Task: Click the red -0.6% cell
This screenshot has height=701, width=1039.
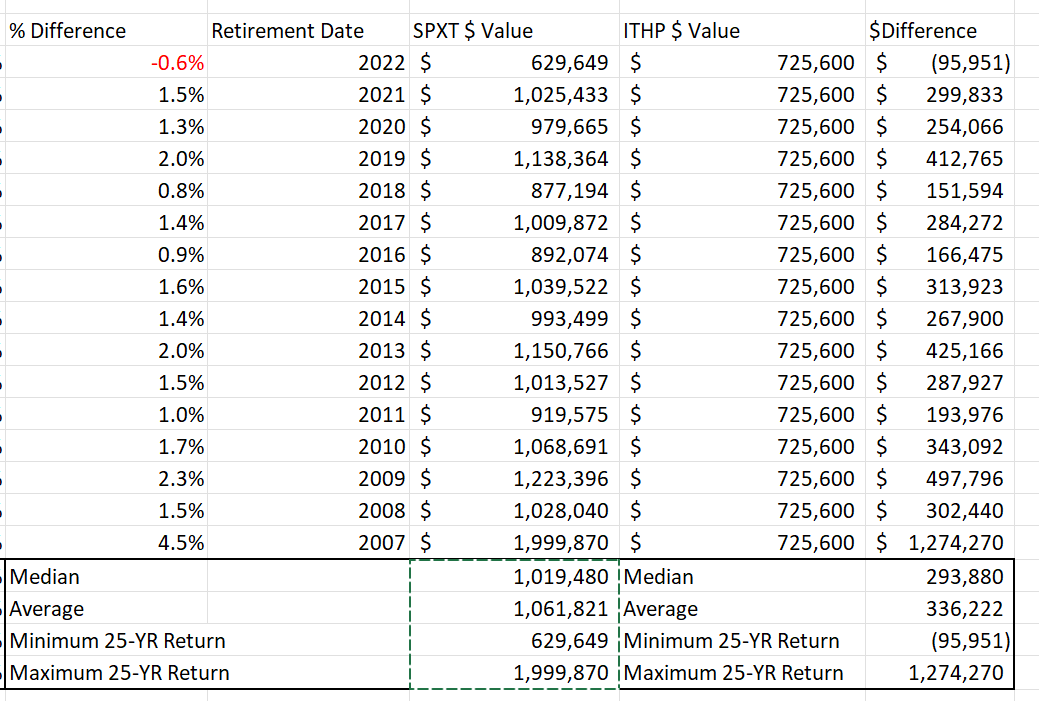Action: tap(106, 62)
